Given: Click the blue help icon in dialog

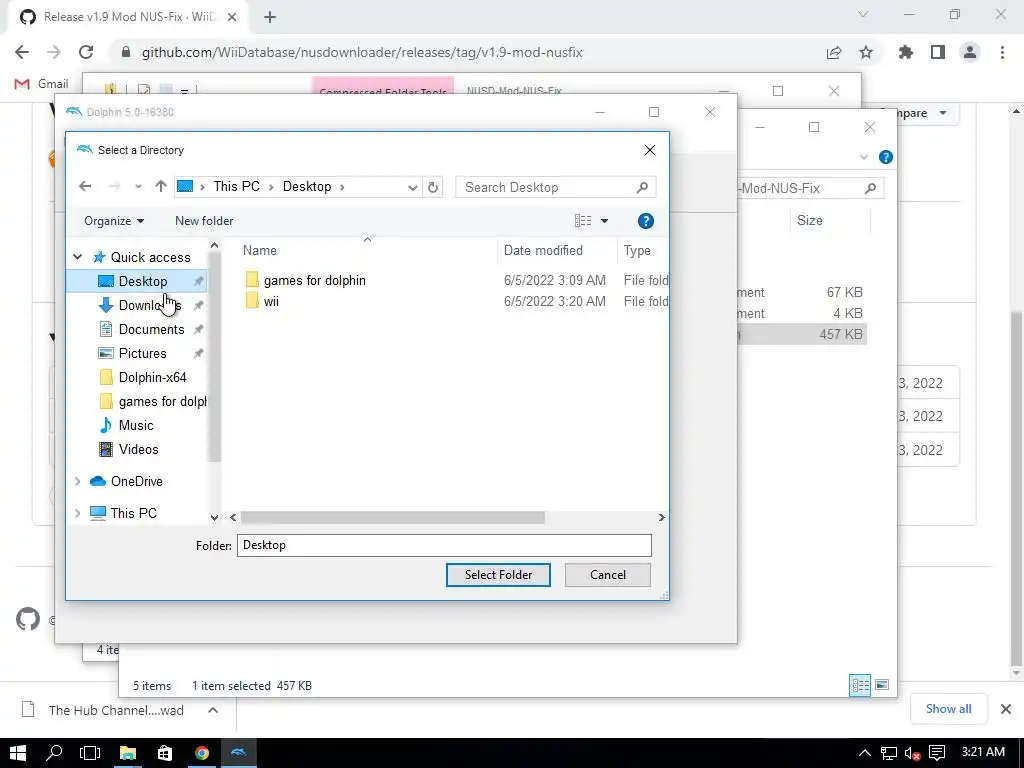Looking at the screenshot, I should point(645,221).
